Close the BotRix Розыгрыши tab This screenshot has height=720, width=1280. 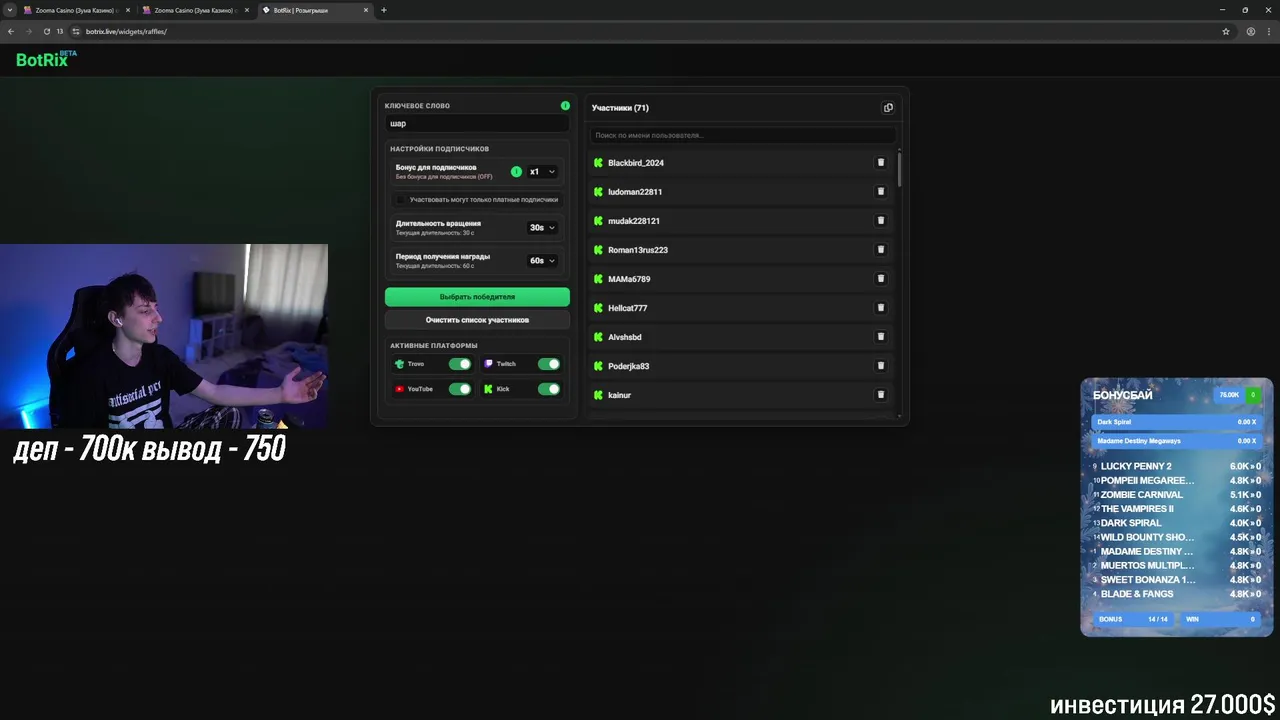click(x=365, y=10)
